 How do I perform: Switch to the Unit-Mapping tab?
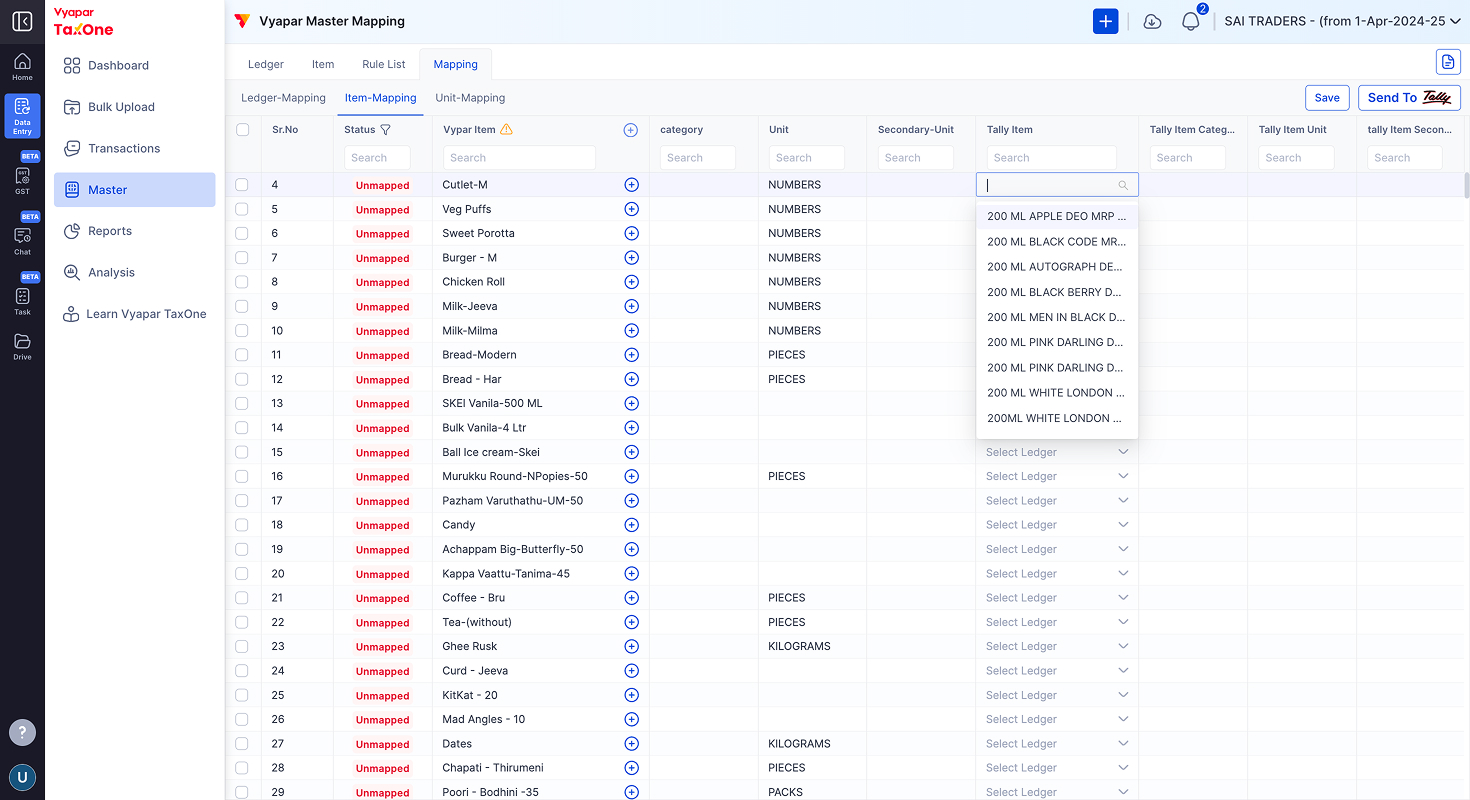click(x=470, y=98)
